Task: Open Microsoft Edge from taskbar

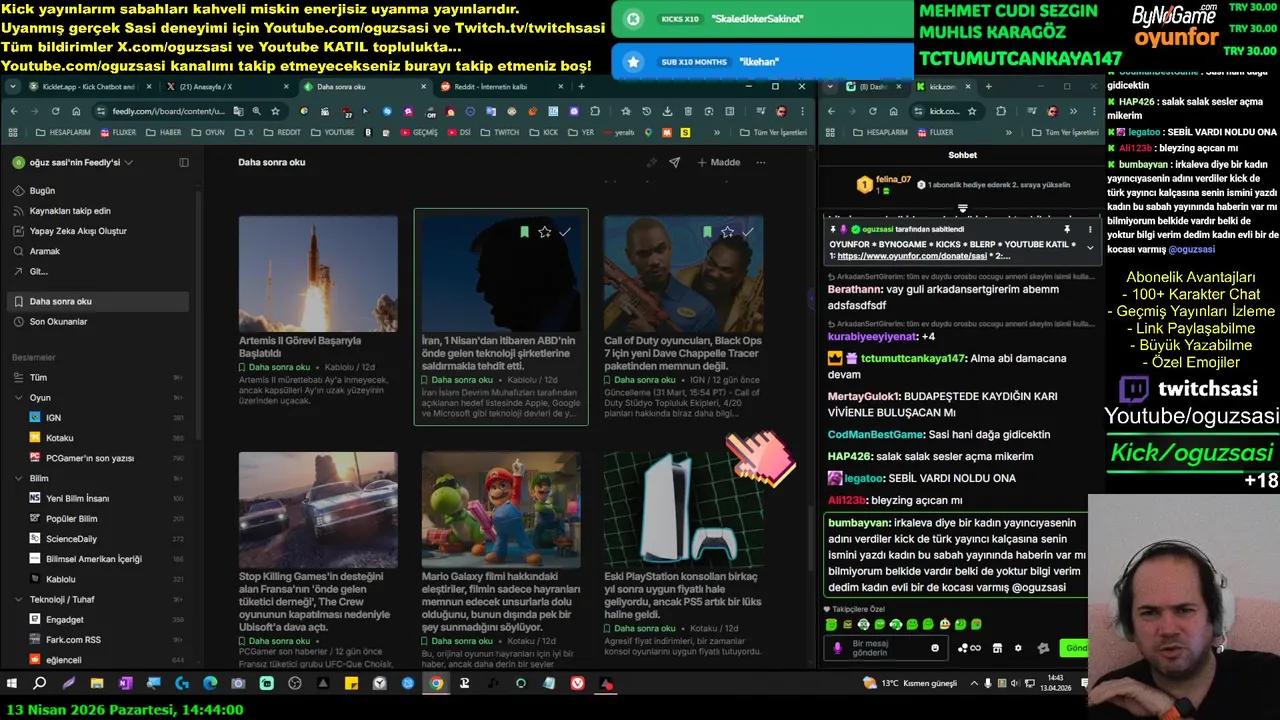Action: (210, 684)
